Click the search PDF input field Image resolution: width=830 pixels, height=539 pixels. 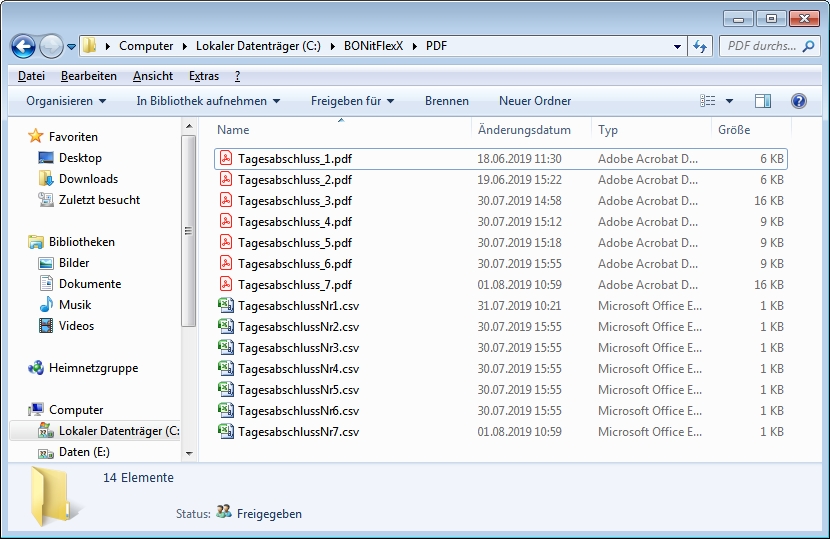(761, 47)
